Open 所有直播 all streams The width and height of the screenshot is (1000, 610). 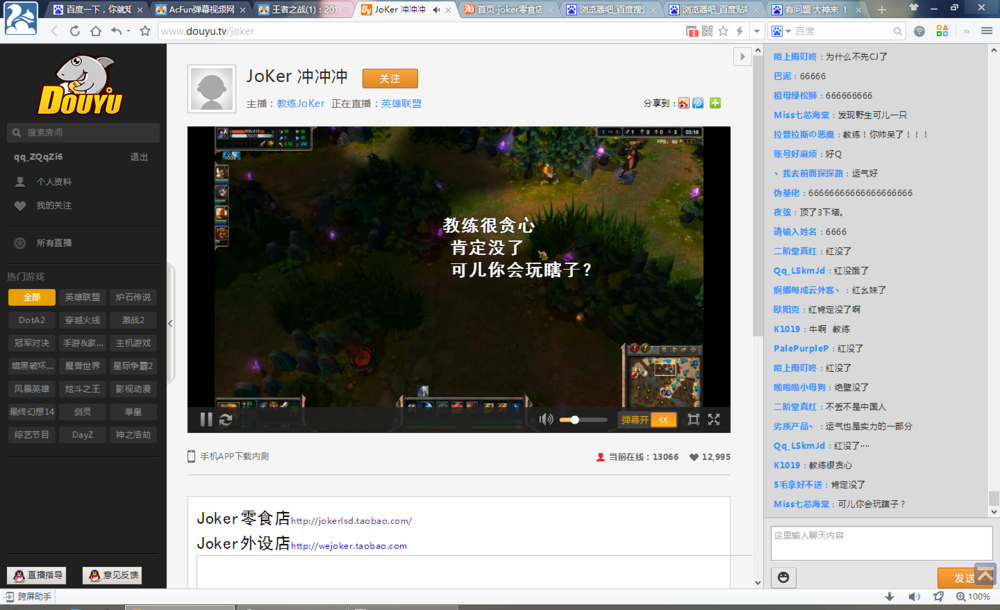54,243
